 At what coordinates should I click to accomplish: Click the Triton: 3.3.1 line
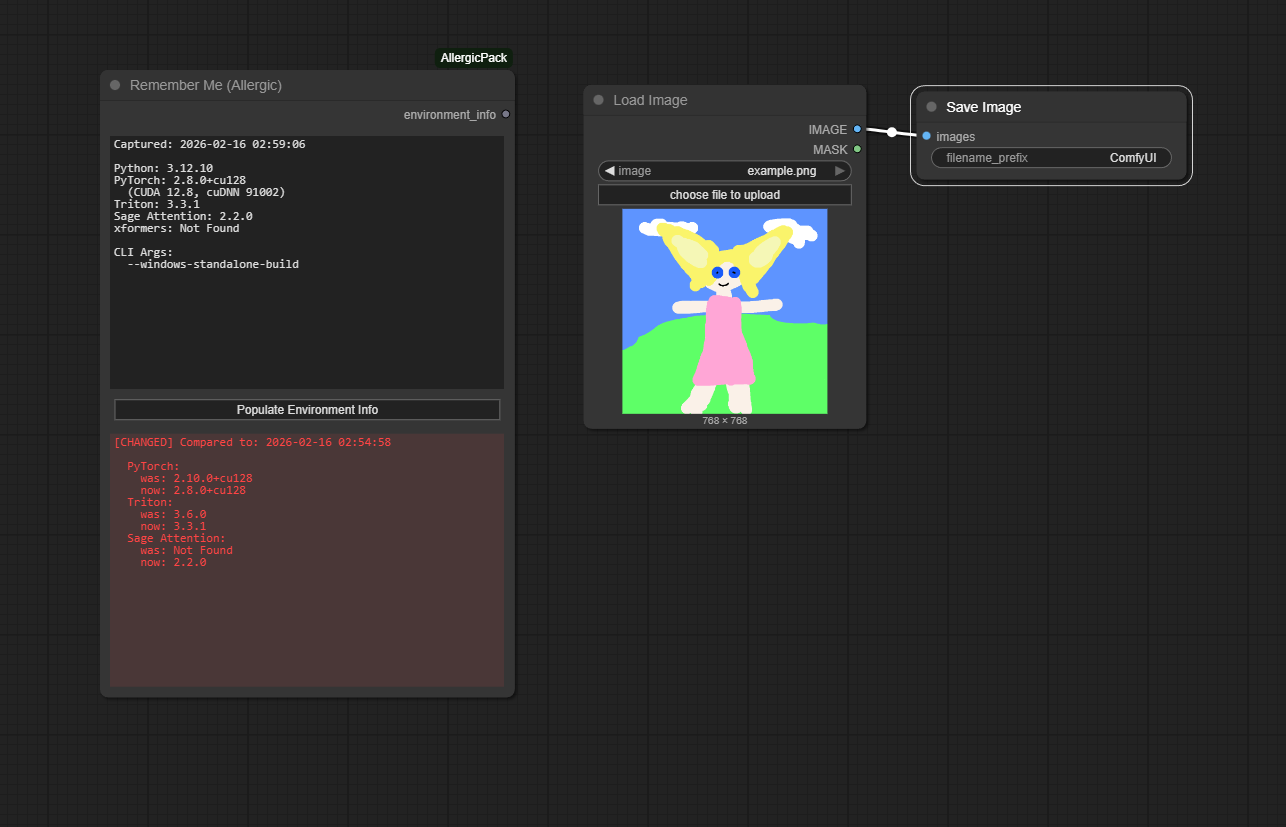point(157,204)
